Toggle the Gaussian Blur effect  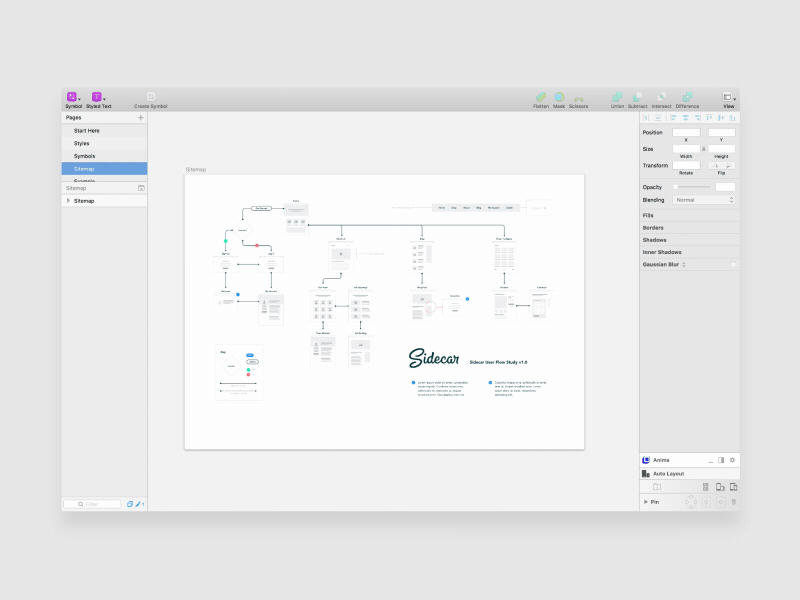733,263
